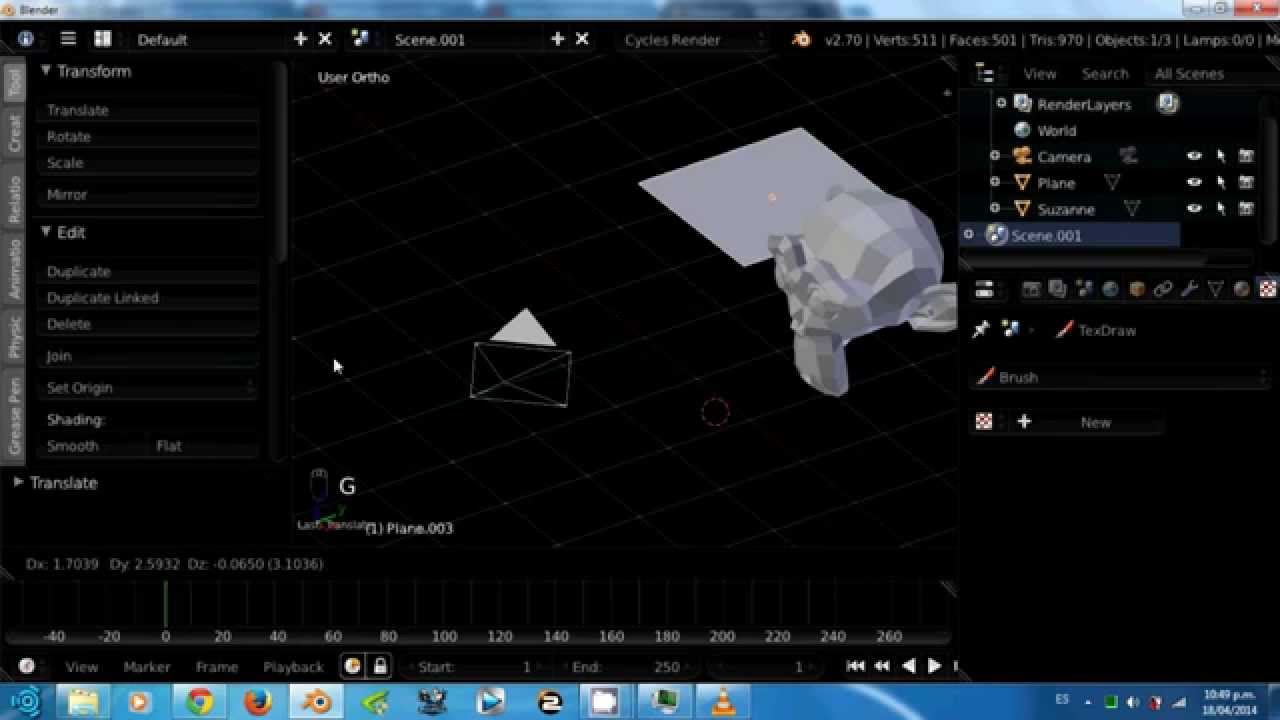Click the play animation forward button
Image resolution: width=1280 pixels, height=720 pixels.
(934, 666)
